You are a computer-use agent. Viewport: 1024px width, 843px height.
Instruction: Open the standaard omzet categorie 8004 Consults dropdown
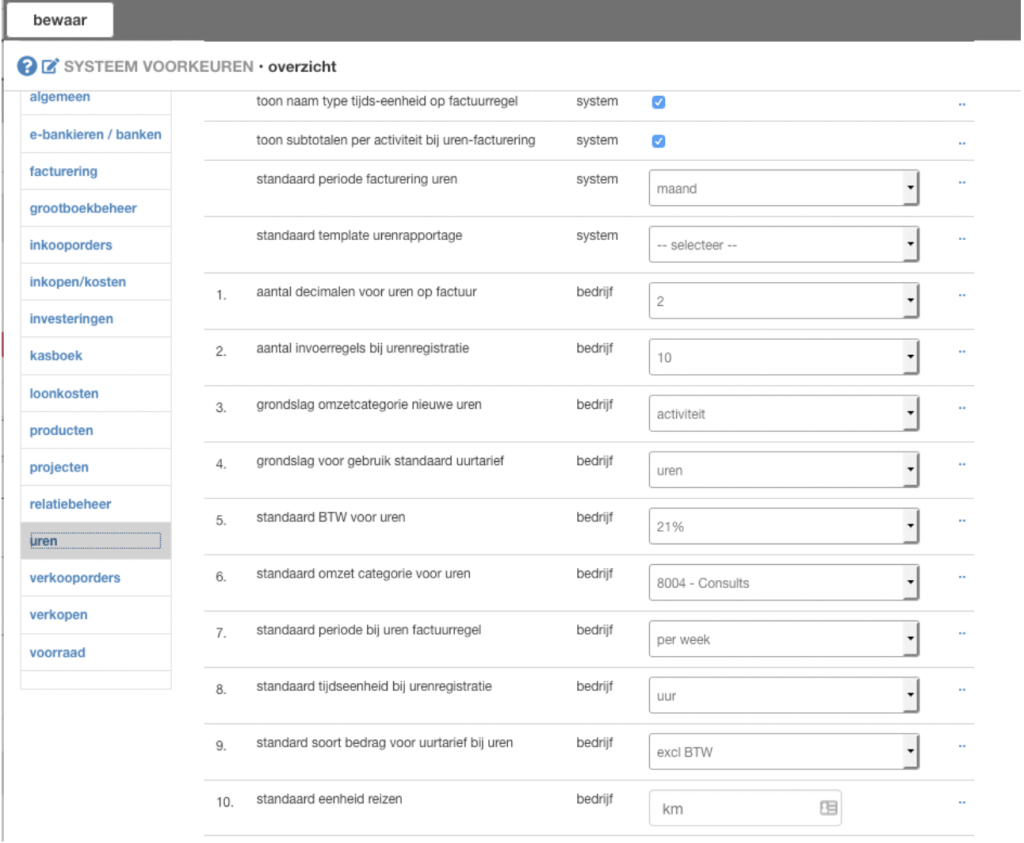click(x=784, y=582)
